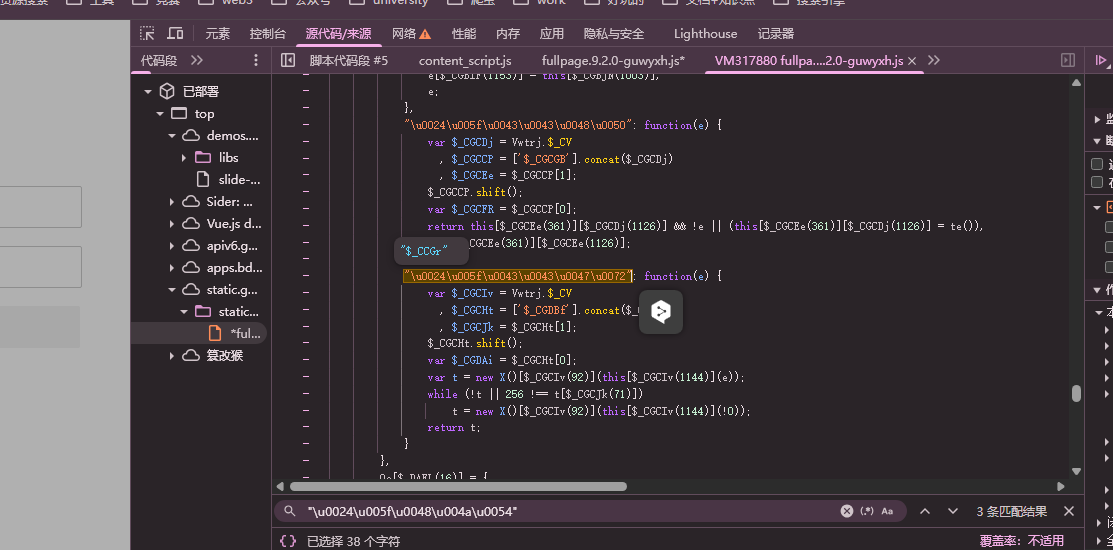
Task: Open the Lighthouse tab
Action: [706, 33]
